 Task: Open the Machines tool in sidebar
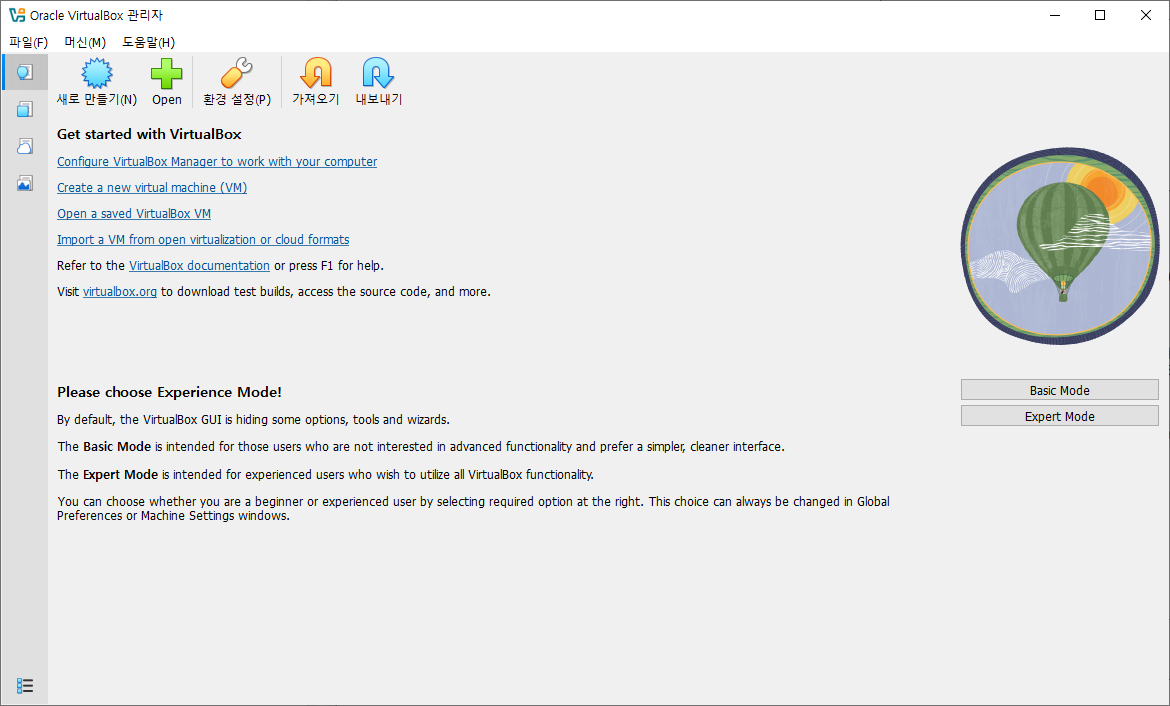tap(25, 110)
